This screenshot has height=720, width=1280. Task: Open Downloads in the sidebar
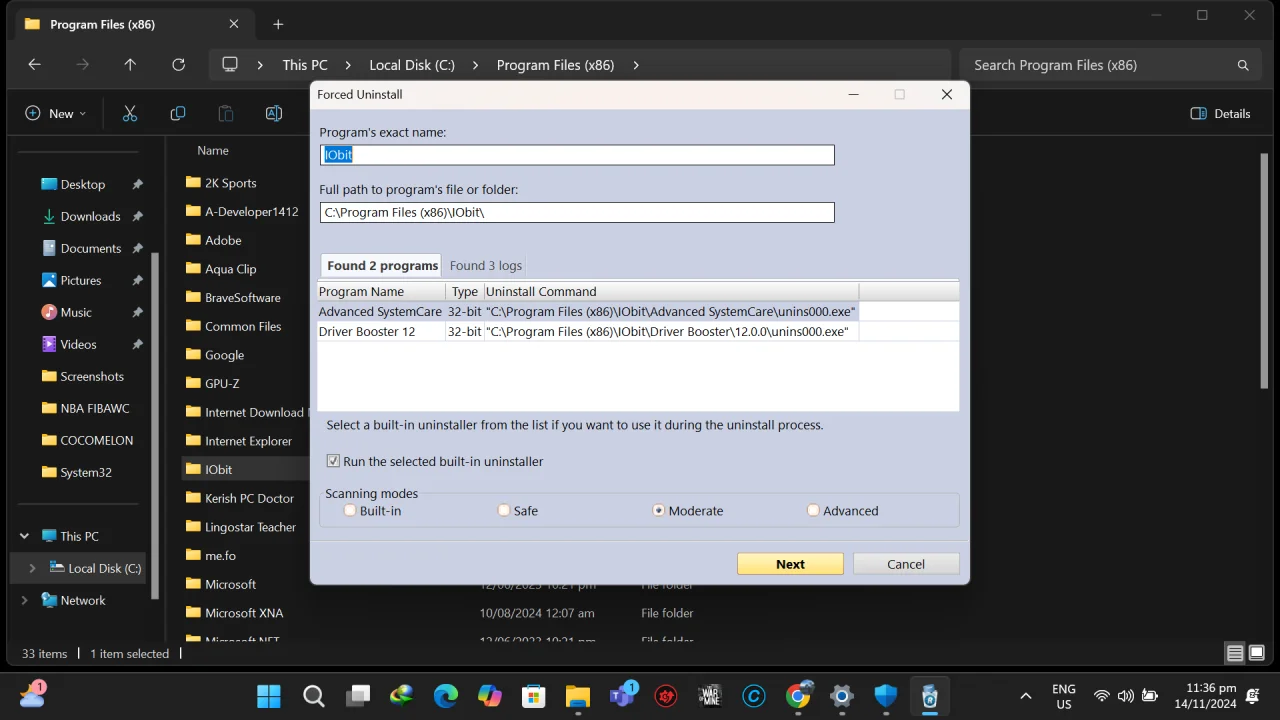click(90, 216)
